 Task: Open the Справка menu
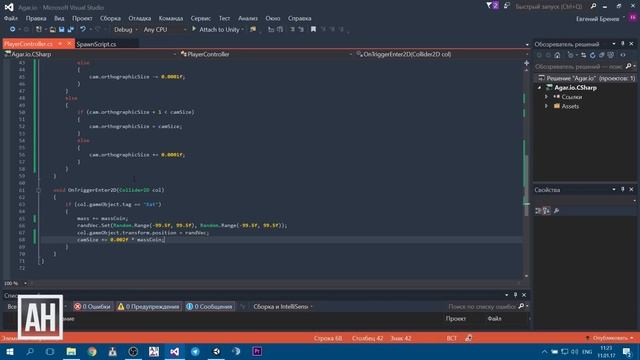(x=300, y=18)
